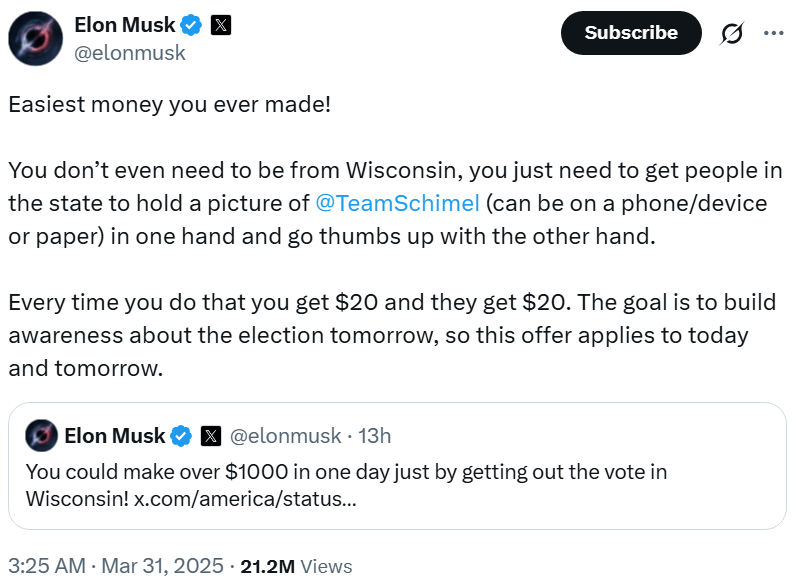The height and width of the screenshot is (587, 797).
Task: Click the verified badge in the quoted post
Action: (181, 436)
